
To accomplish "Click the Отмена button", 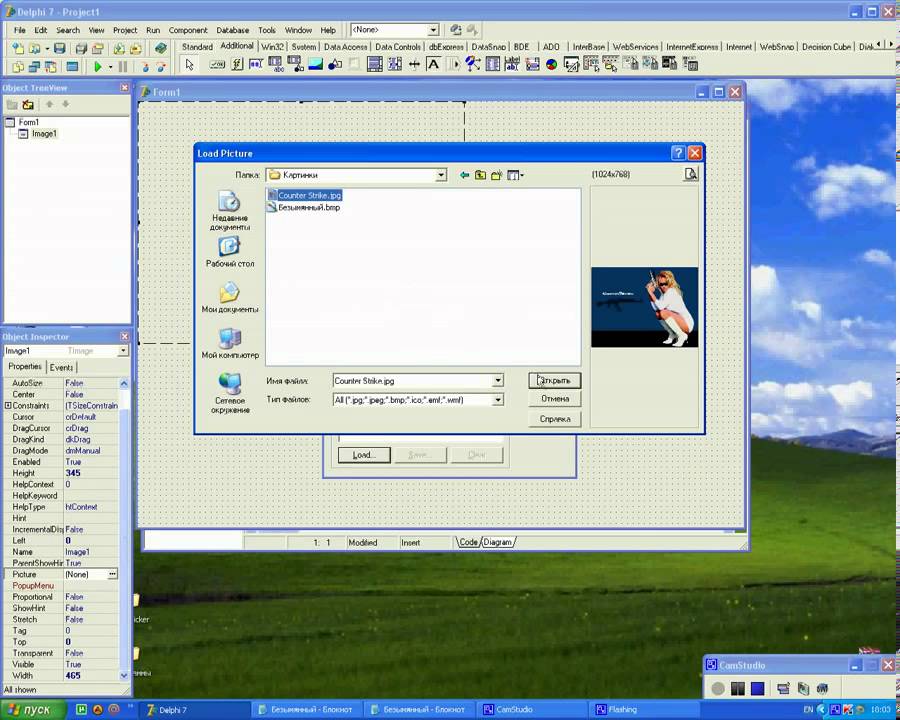I will 554,398.
